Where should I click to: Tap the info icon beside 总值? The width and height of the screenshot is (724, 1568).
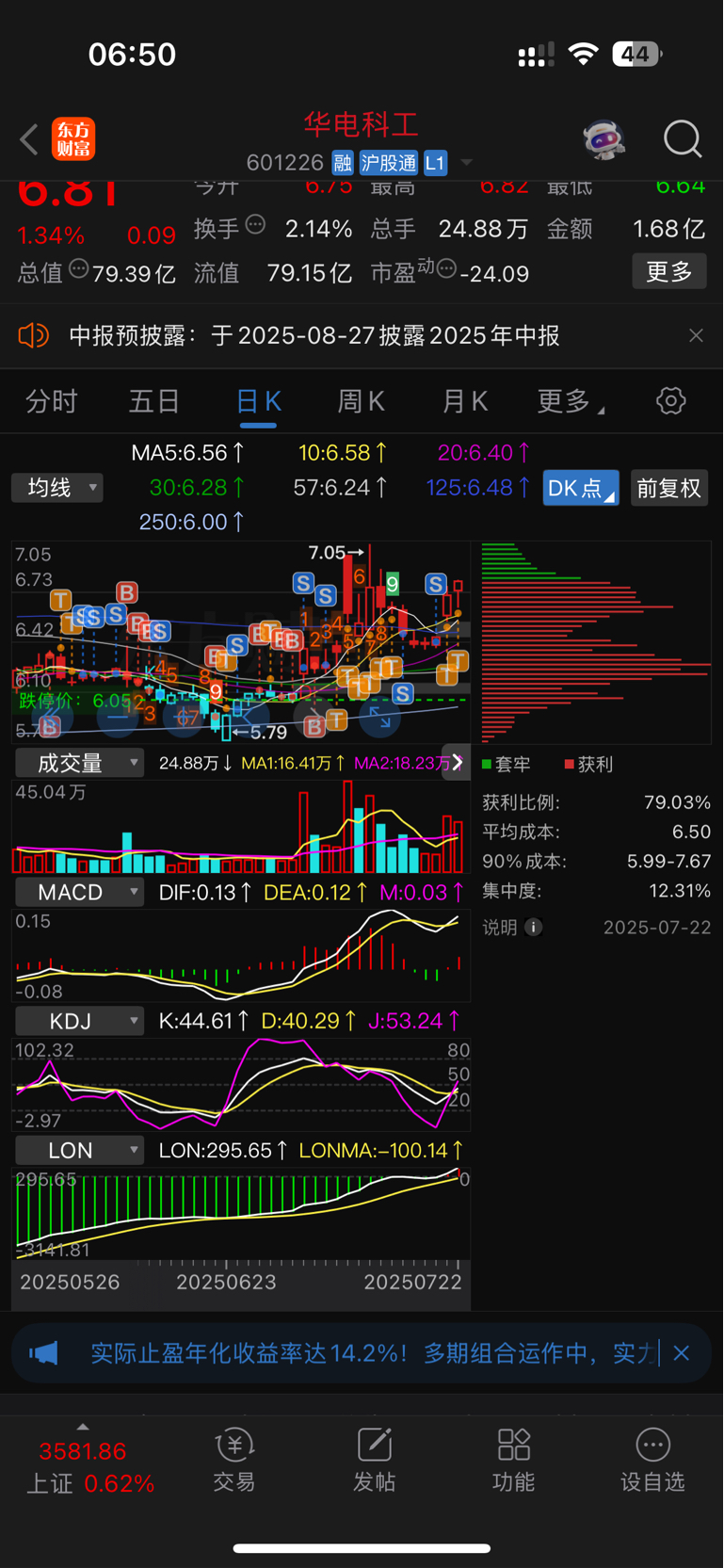click(x=79, y=269)
